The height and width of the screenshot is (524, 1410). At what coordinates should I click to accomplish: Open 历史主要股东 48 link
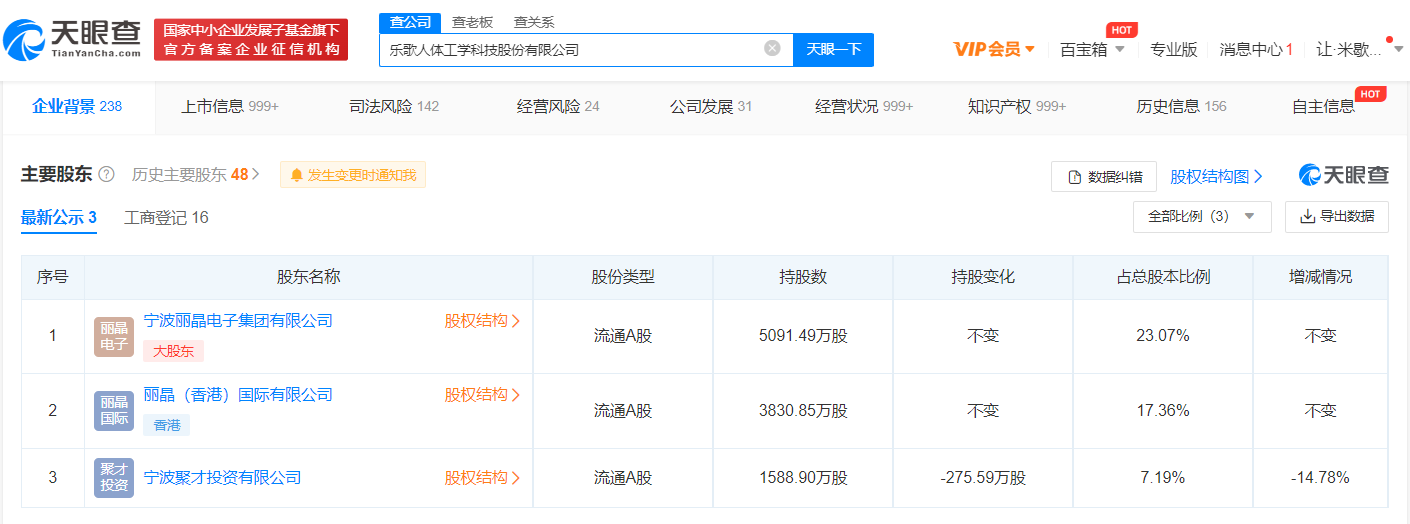tap(196, 175)
